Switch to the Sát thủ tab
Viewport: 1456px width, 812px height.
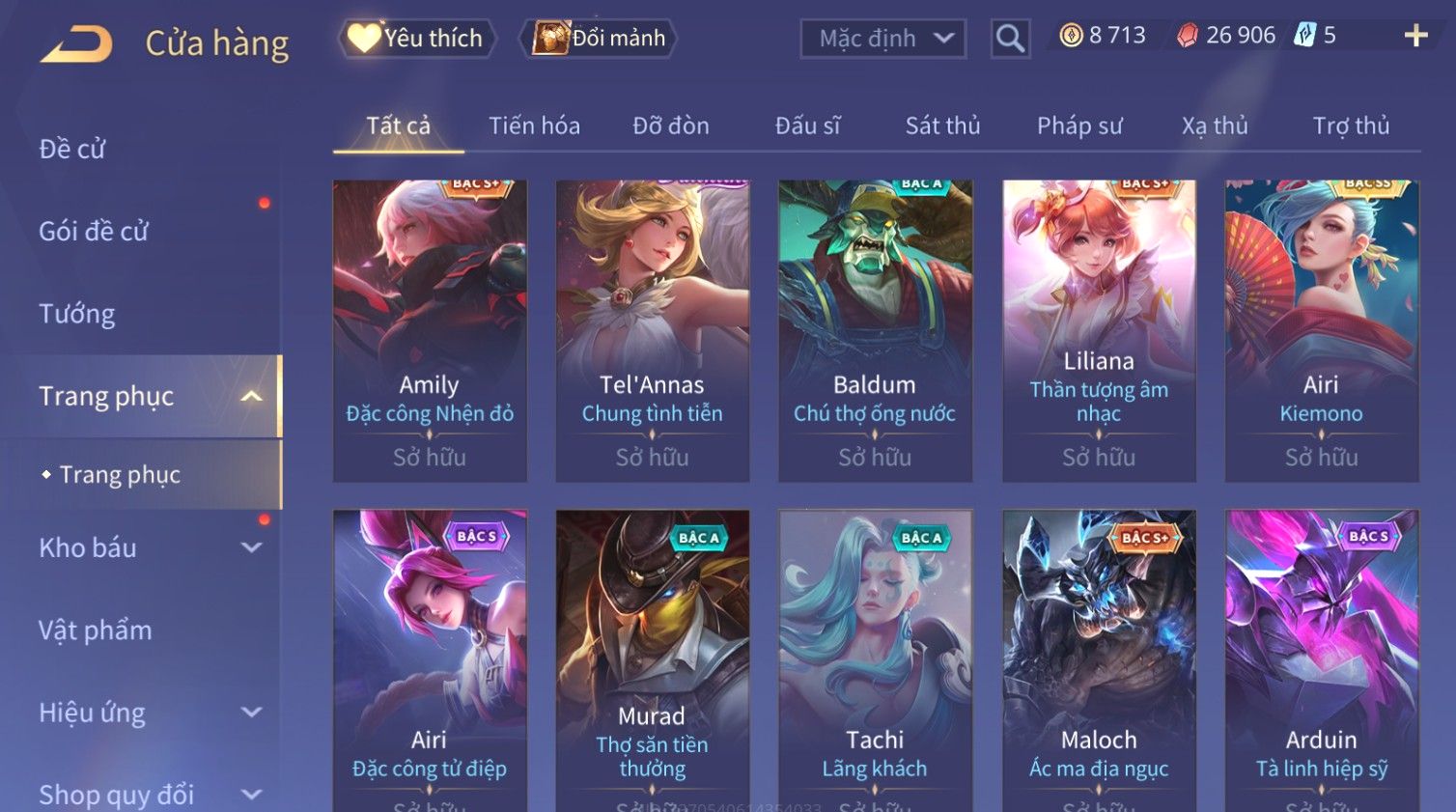(x=942, y=126)
